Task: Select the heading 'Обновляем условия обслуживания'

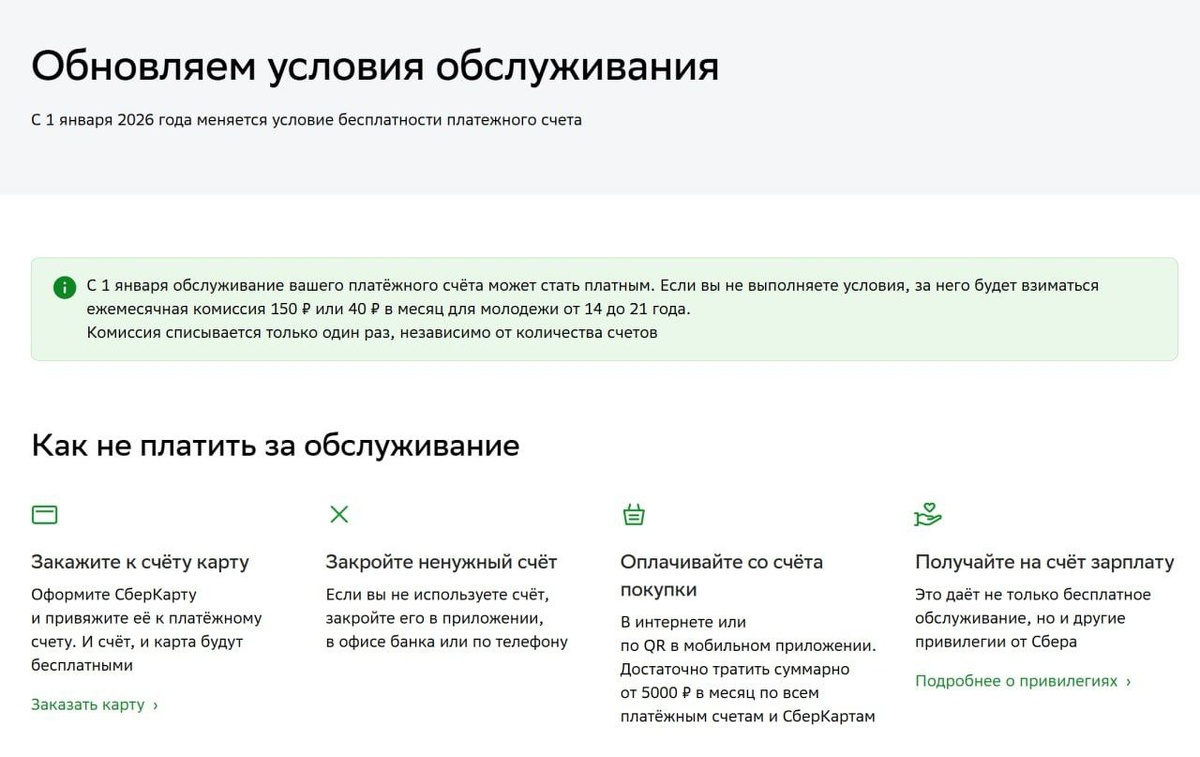Action: [x=376, y=66]
